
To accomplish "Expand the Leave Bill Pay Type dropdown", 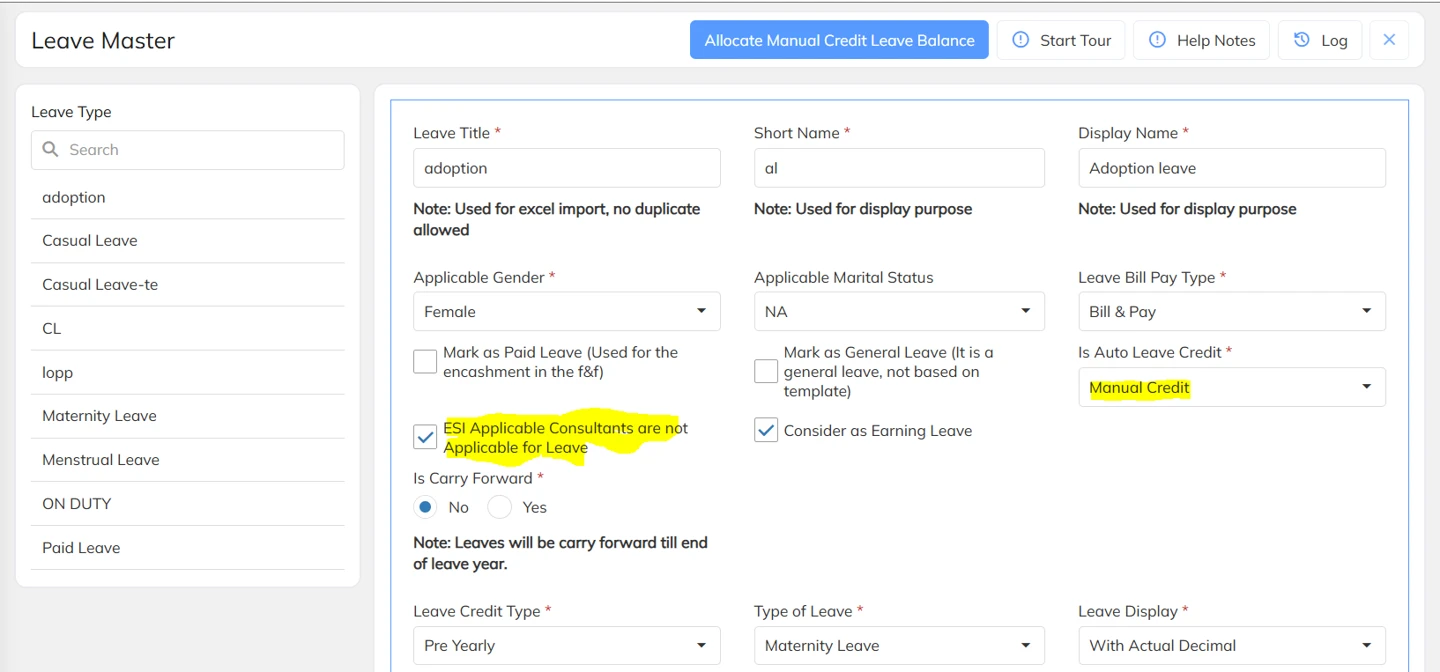I will [1231, 312].
